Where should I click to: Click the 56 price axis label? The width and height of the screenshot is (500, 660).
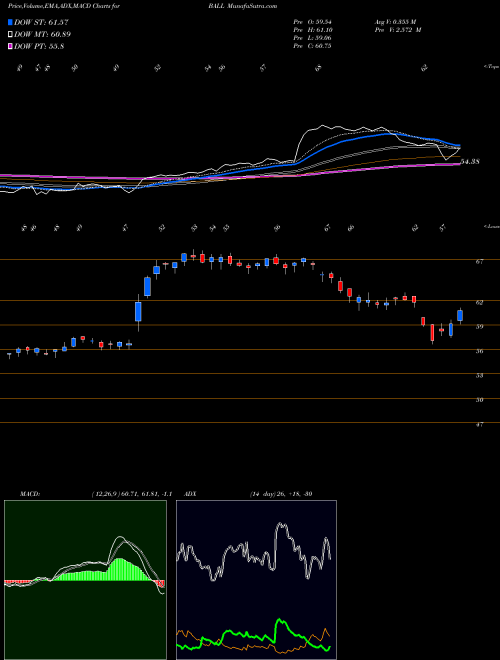click(x=479, y=351)
